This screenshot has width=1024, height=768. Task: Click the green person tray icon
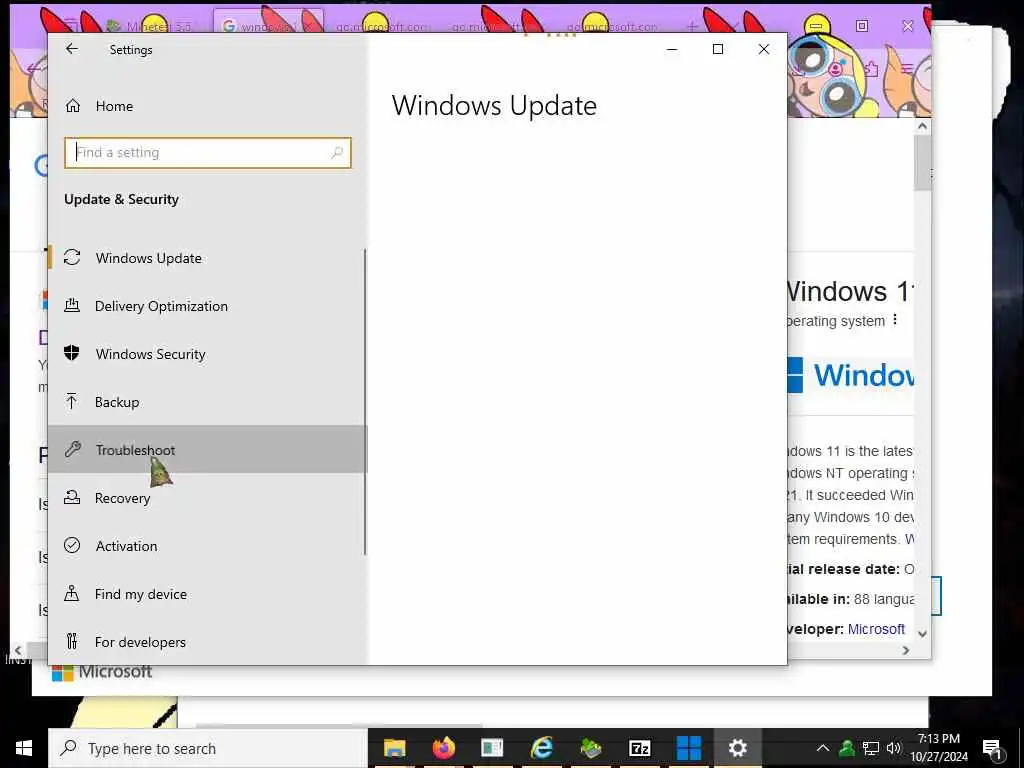pos(846,748)
